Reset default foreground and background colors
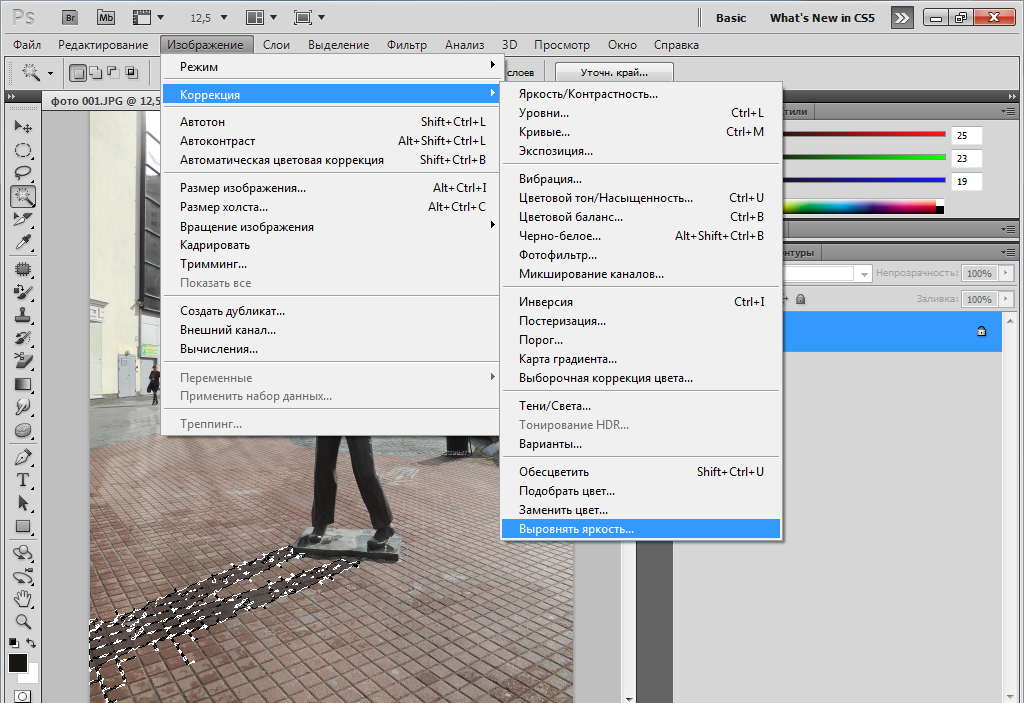Image resolution: width=1024 pixels, height=703 pixels. (14, 643)
